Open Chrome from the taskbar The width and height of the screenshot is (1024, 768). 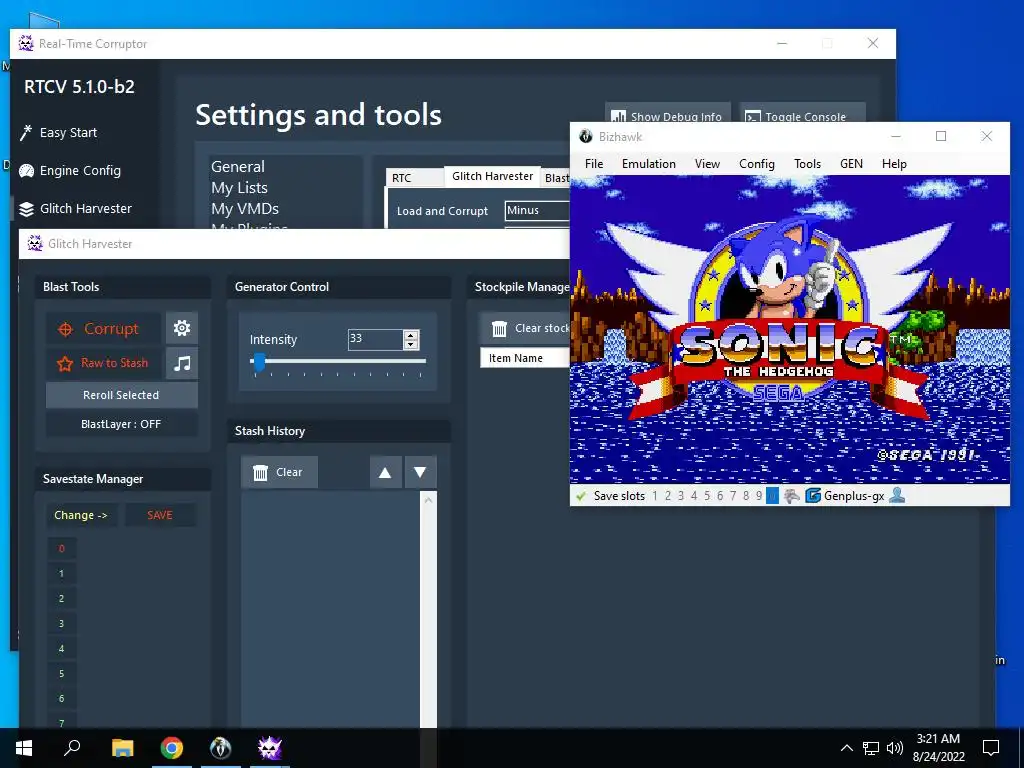point(172,748)
